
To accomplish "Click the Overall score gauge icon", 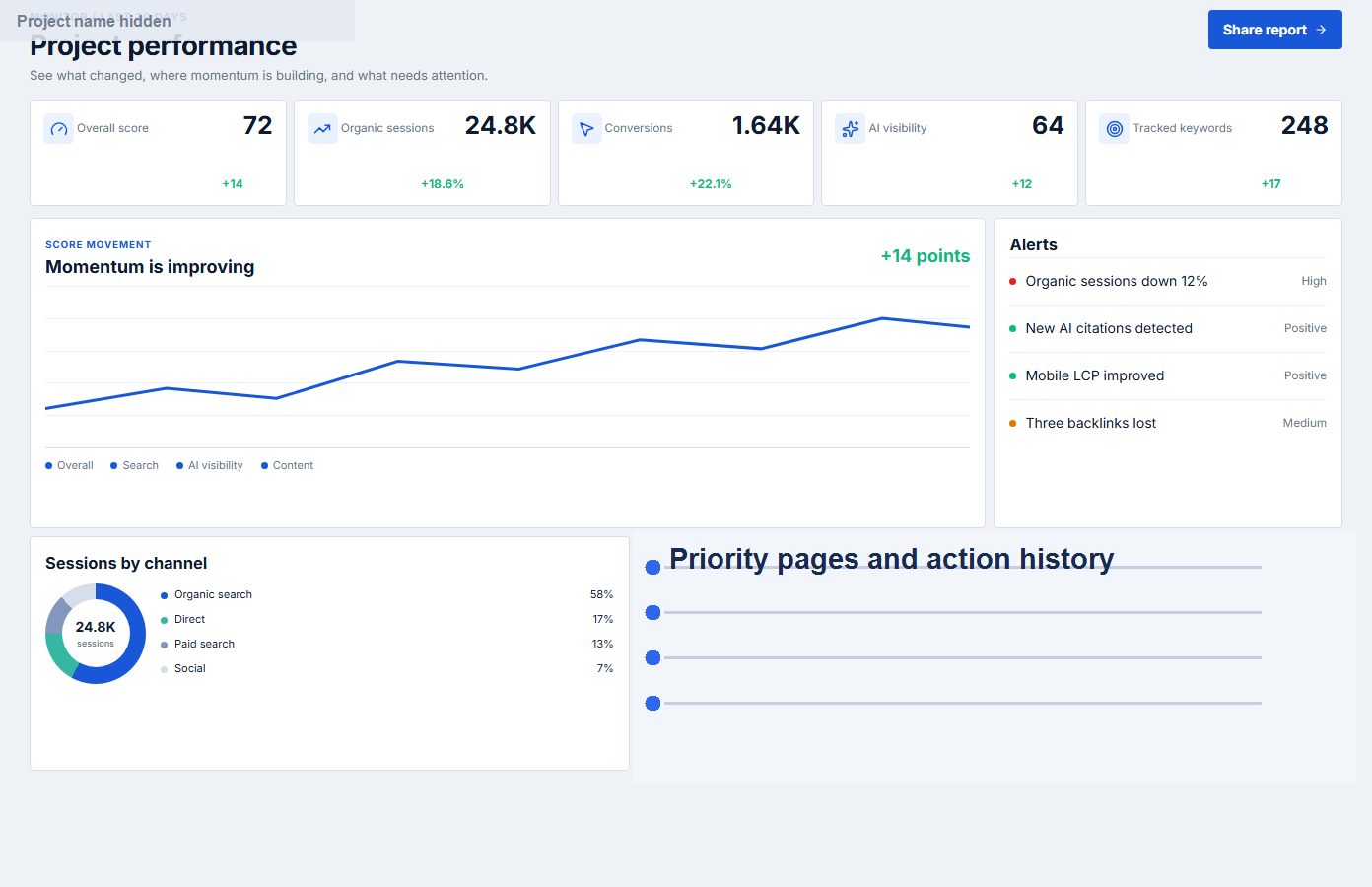I will 59,128.
